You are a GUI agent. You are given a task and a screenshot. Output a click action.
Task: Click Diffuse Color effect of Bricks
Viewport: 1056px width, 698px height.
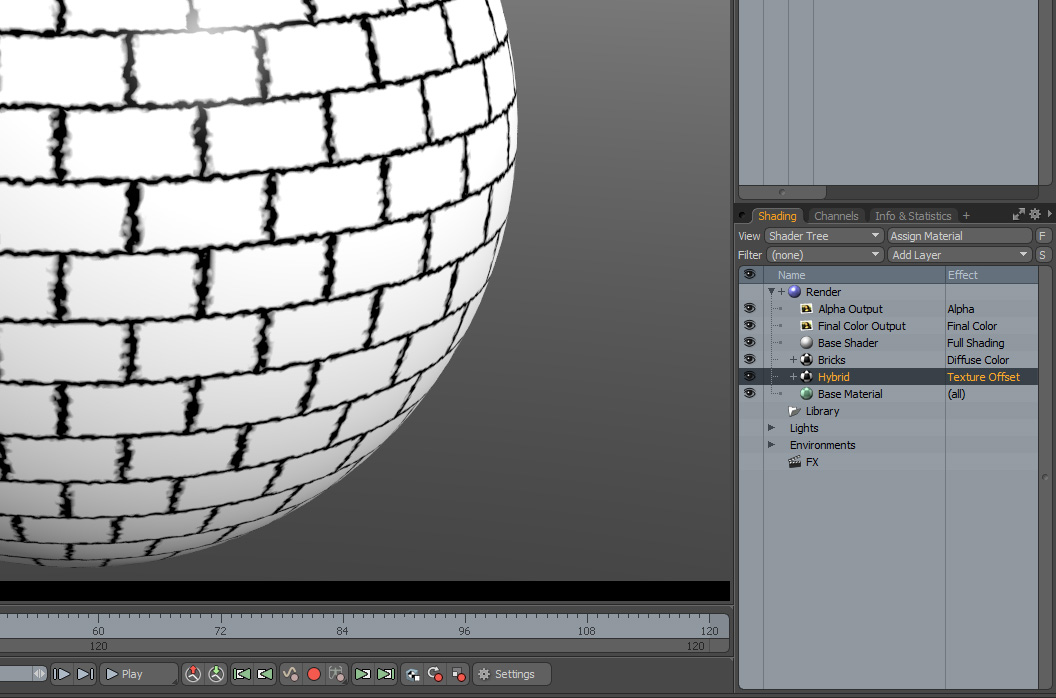pos(978,360)
